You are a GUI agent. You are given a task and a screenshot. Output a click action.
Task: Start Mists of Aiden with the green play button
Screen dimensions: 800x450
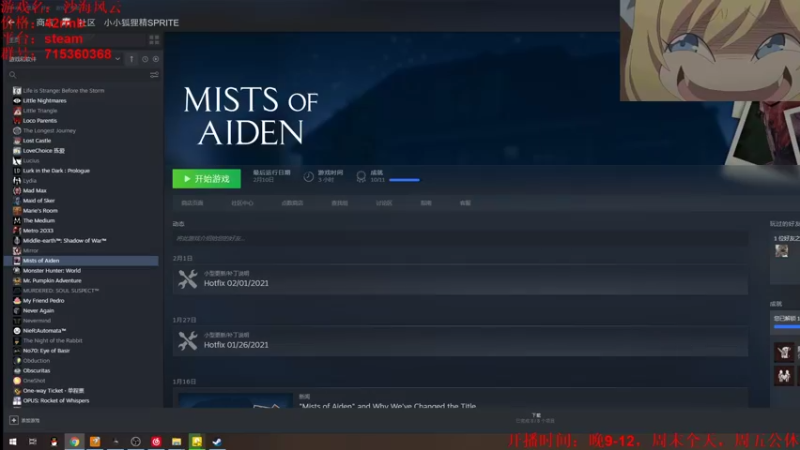pyautogui.click(x=206, y=179)
